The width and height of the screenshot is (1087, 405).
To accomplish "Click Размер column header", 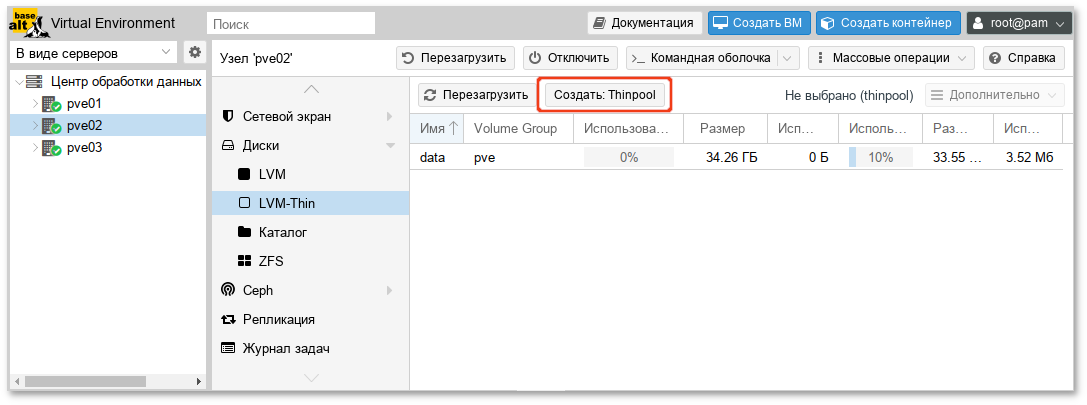I will click(x=725, y=128).
